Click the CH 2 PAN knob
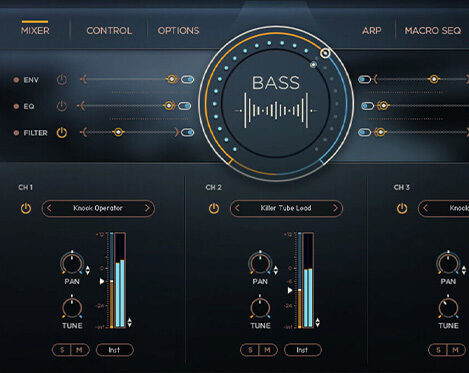 click(260, 263)
